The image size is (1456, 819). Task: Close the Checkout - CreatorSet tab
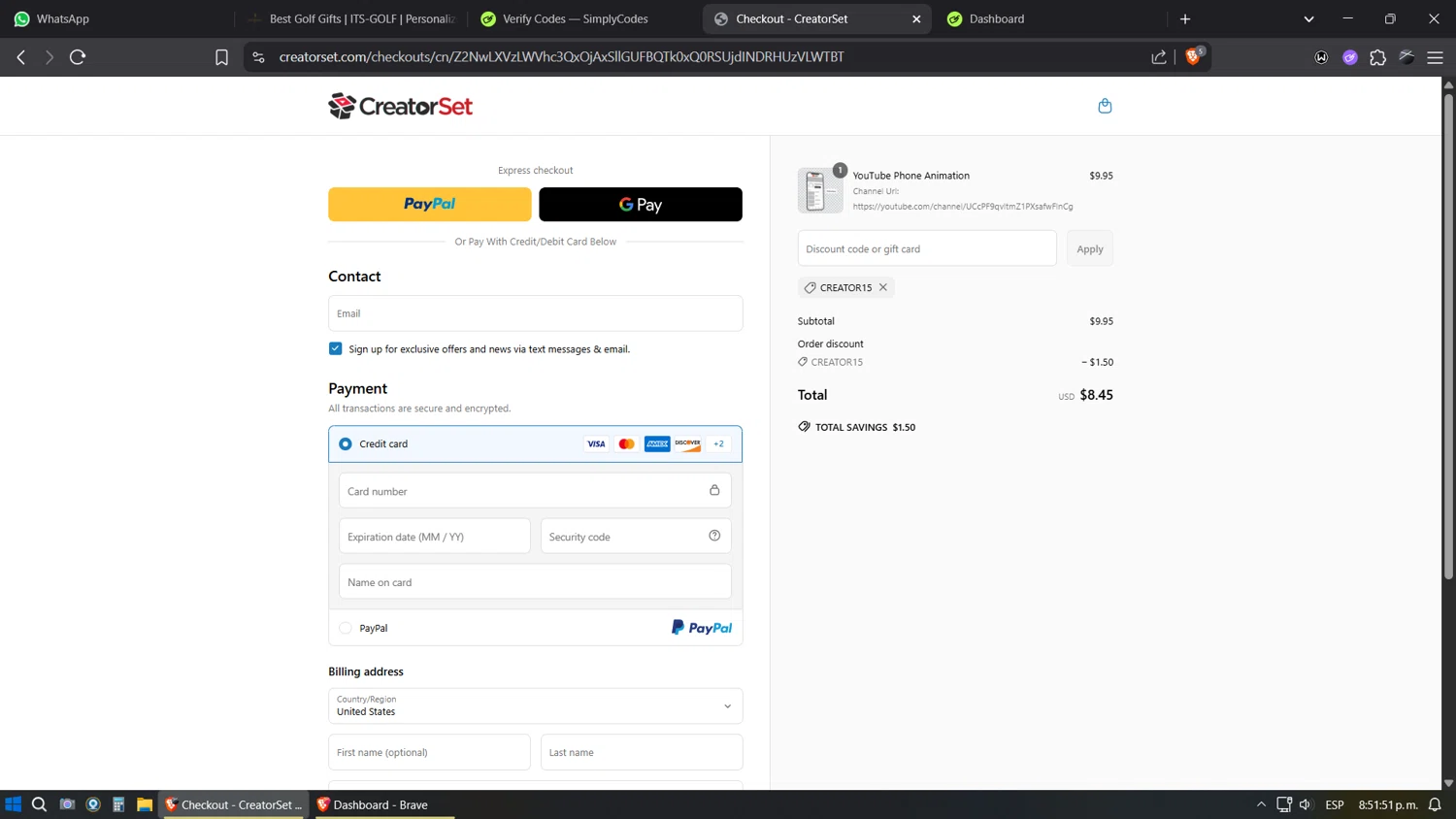pos(916,18)
